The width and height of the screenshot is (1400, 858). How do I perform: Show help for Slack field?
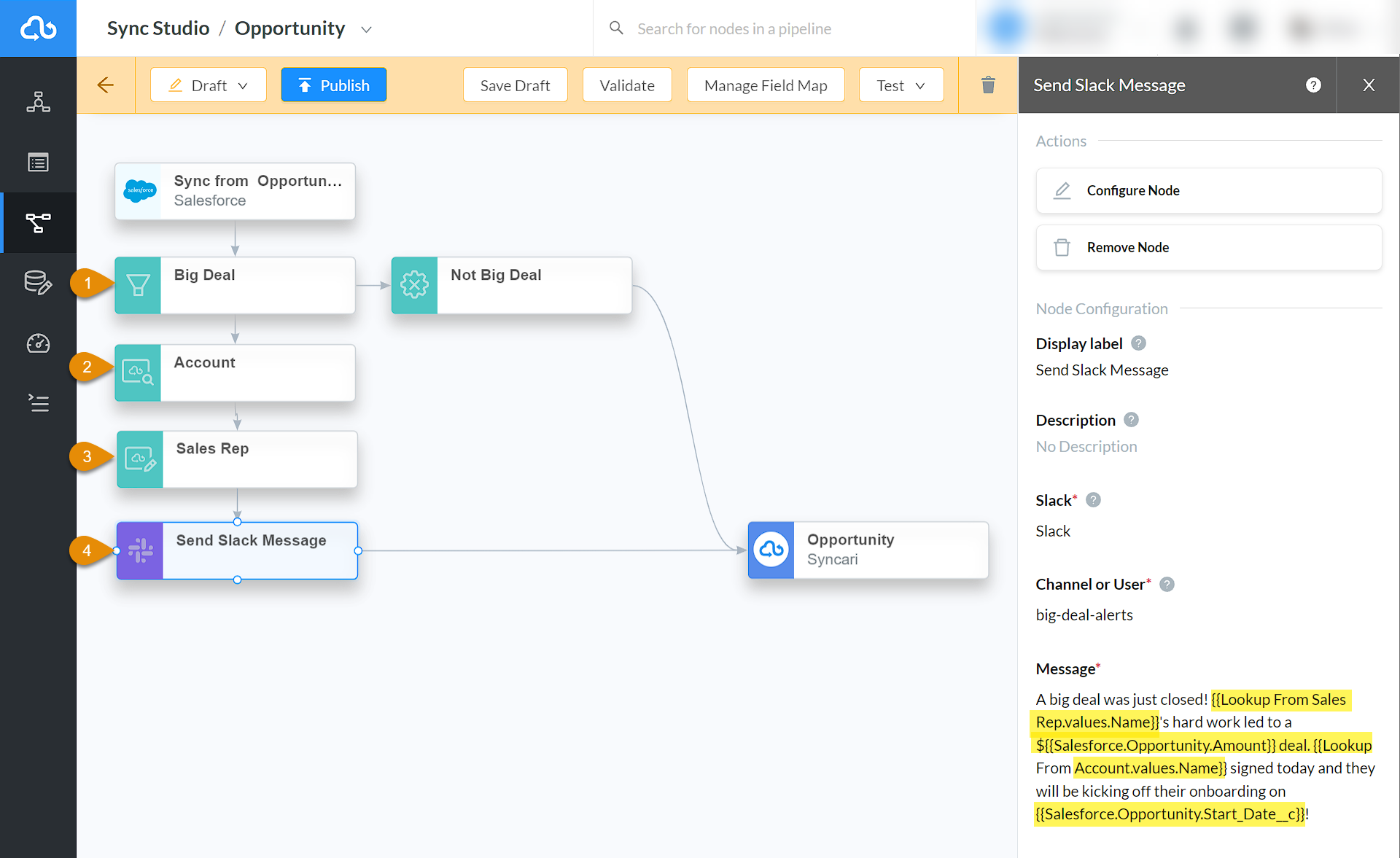coord(1093,500)
